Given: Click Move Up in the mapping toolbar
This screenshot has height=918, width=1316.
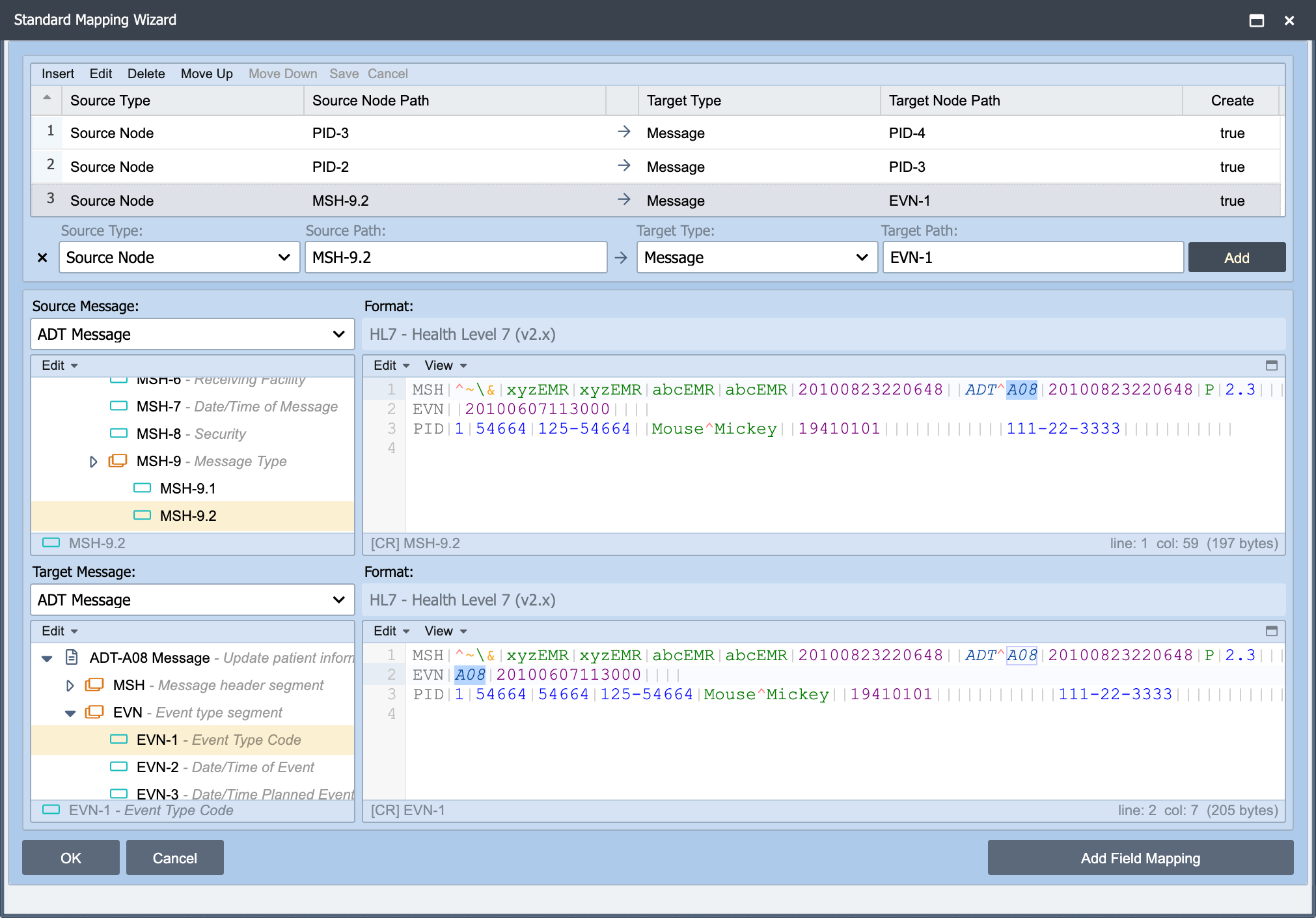Looking at the screenshot, I should pos(207,74).
